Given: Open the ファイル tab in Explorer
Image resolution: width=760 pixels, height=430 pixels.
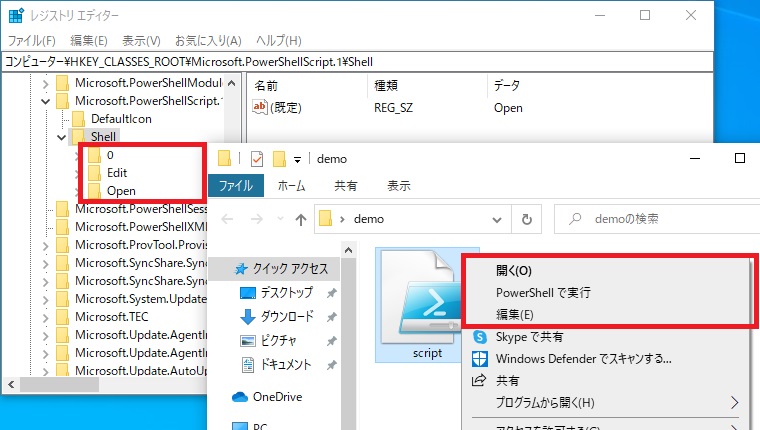Looking at the screenshot, I should [x=236, y=186].
